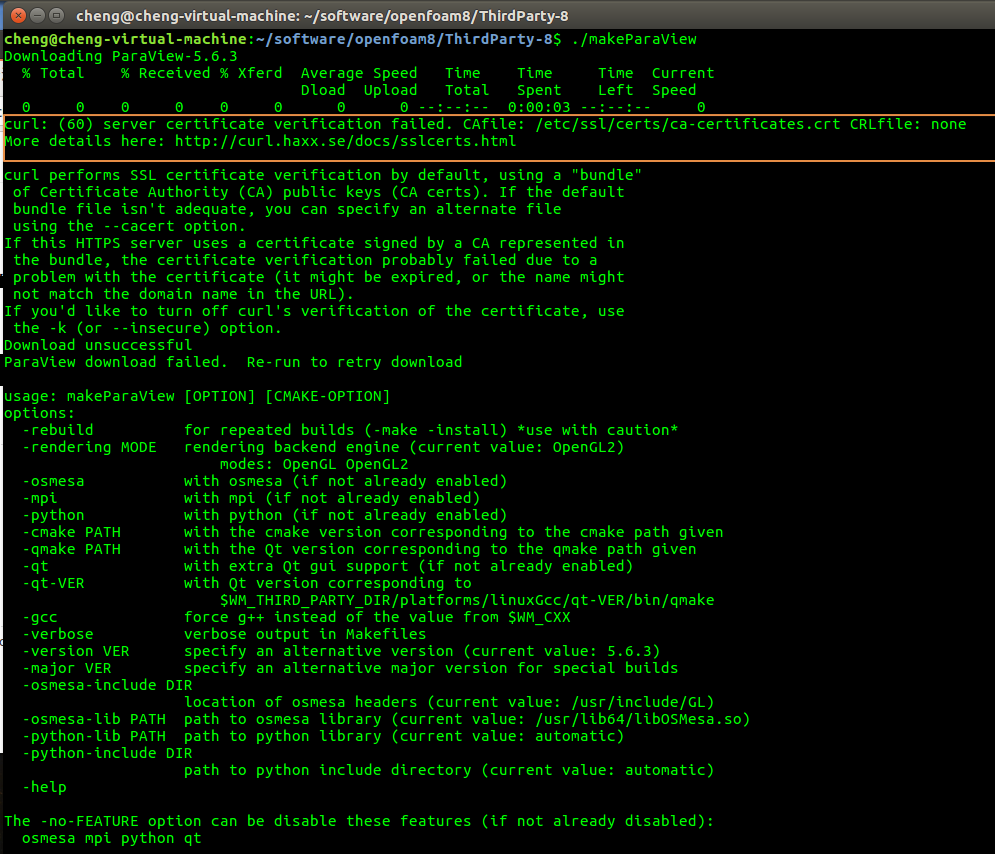This screenshot has width=995, height=854.
Task: Click the -osmesa-lib PATH option
Action: [x=94, y=719]
